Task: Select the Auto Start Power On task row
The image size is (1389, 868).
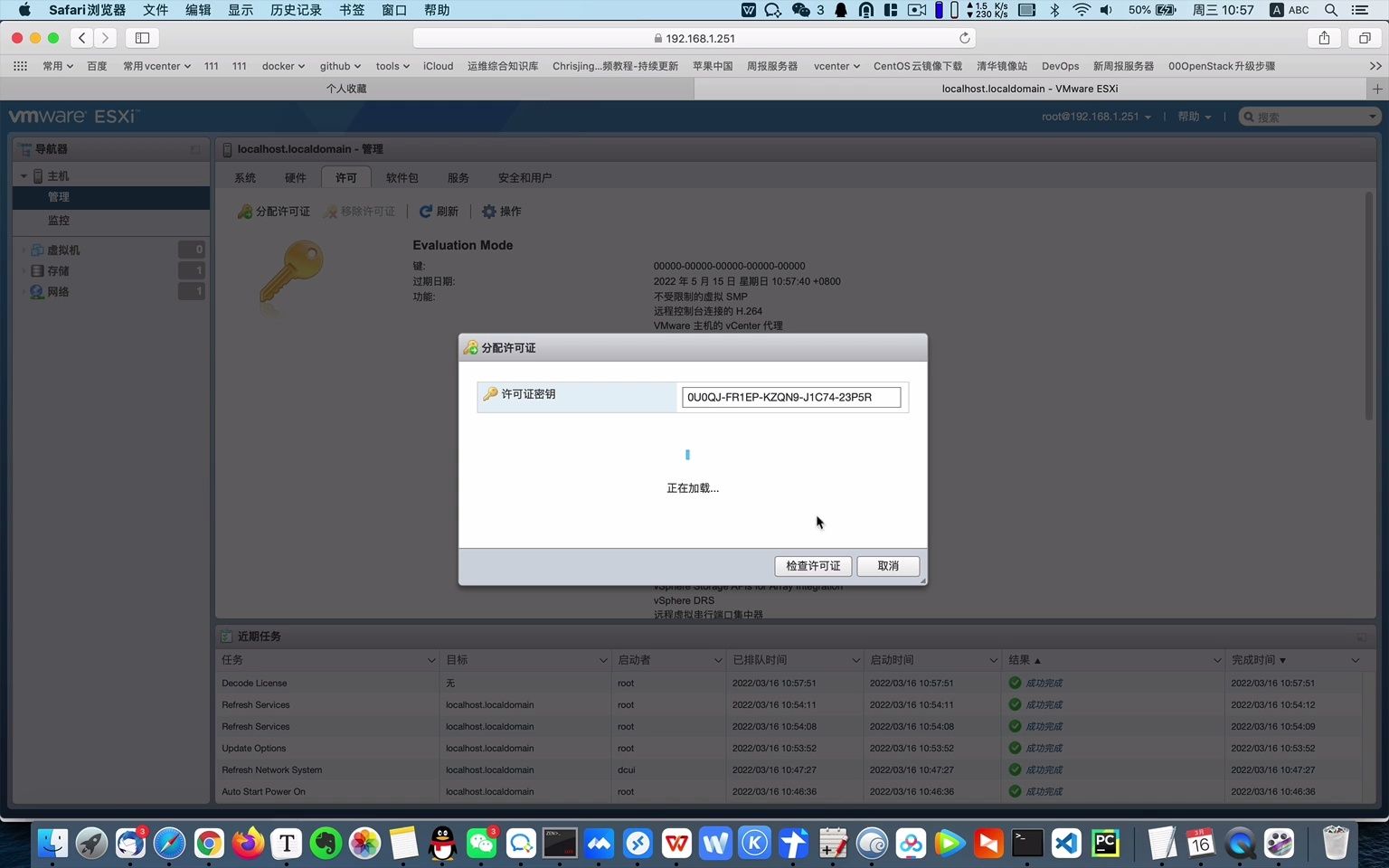Action: tap(789, 792)
